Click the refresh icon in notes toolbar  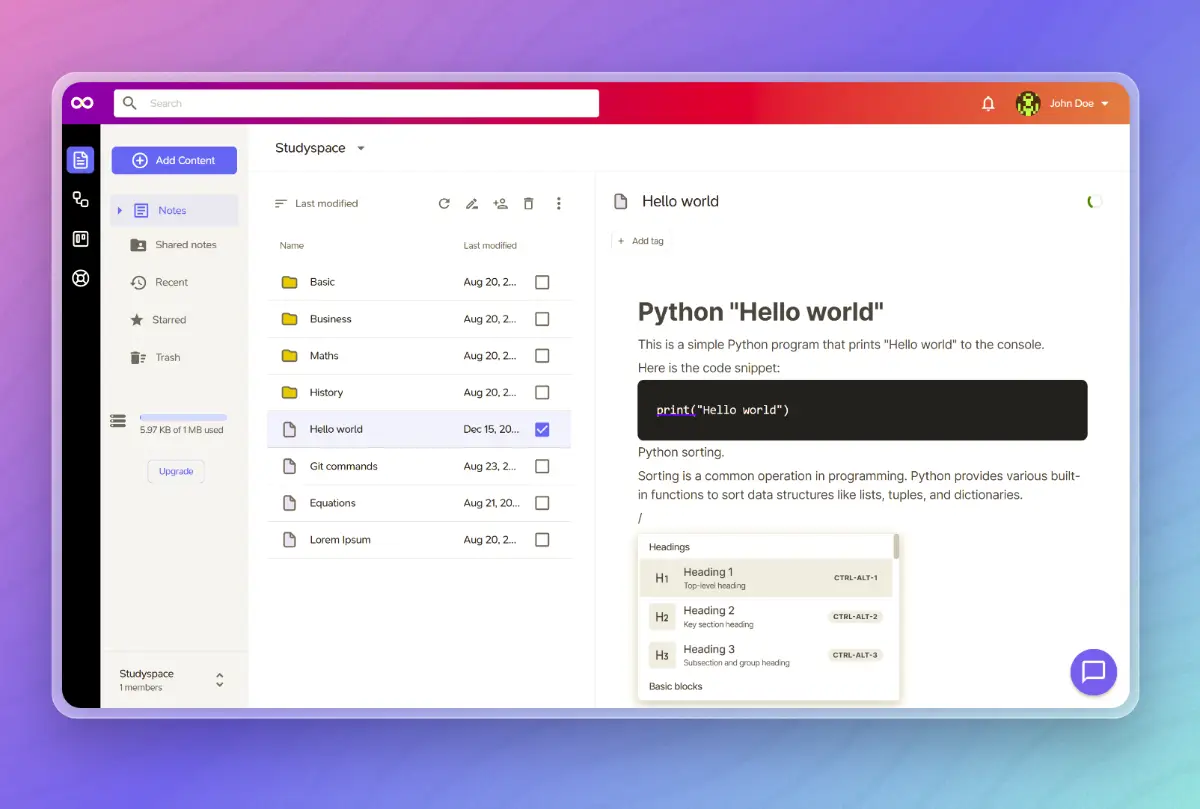pos(444,204)
